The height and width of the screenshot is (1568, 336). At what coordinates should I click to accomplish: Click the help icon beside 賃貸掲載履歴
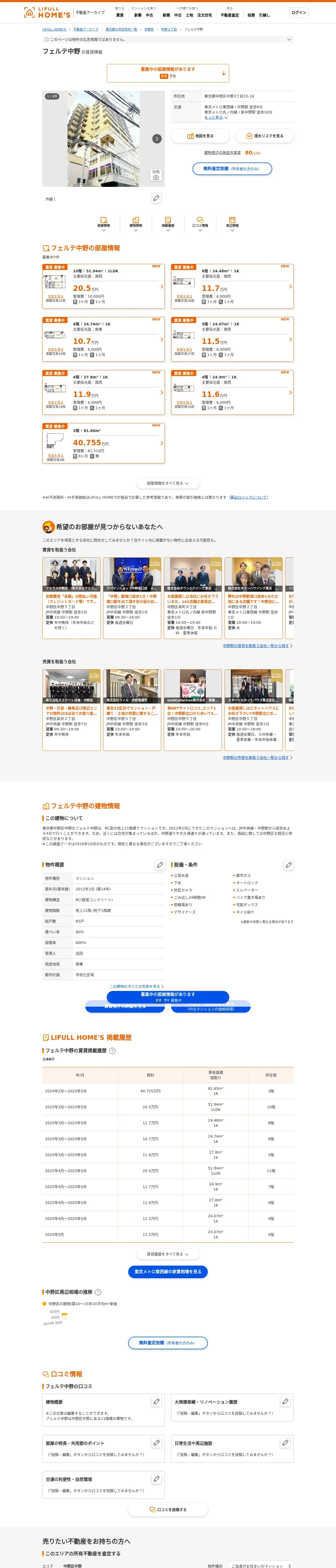pos(112,1051)
